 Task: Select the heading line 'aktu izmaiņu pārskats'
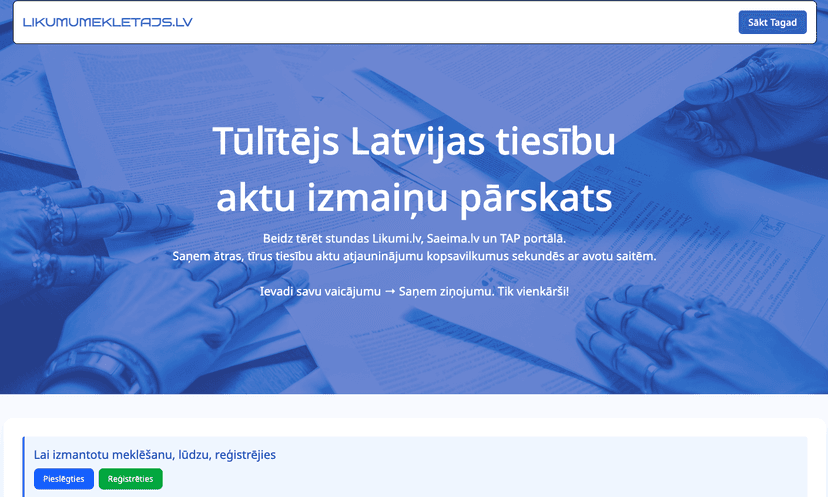point(414,198)
